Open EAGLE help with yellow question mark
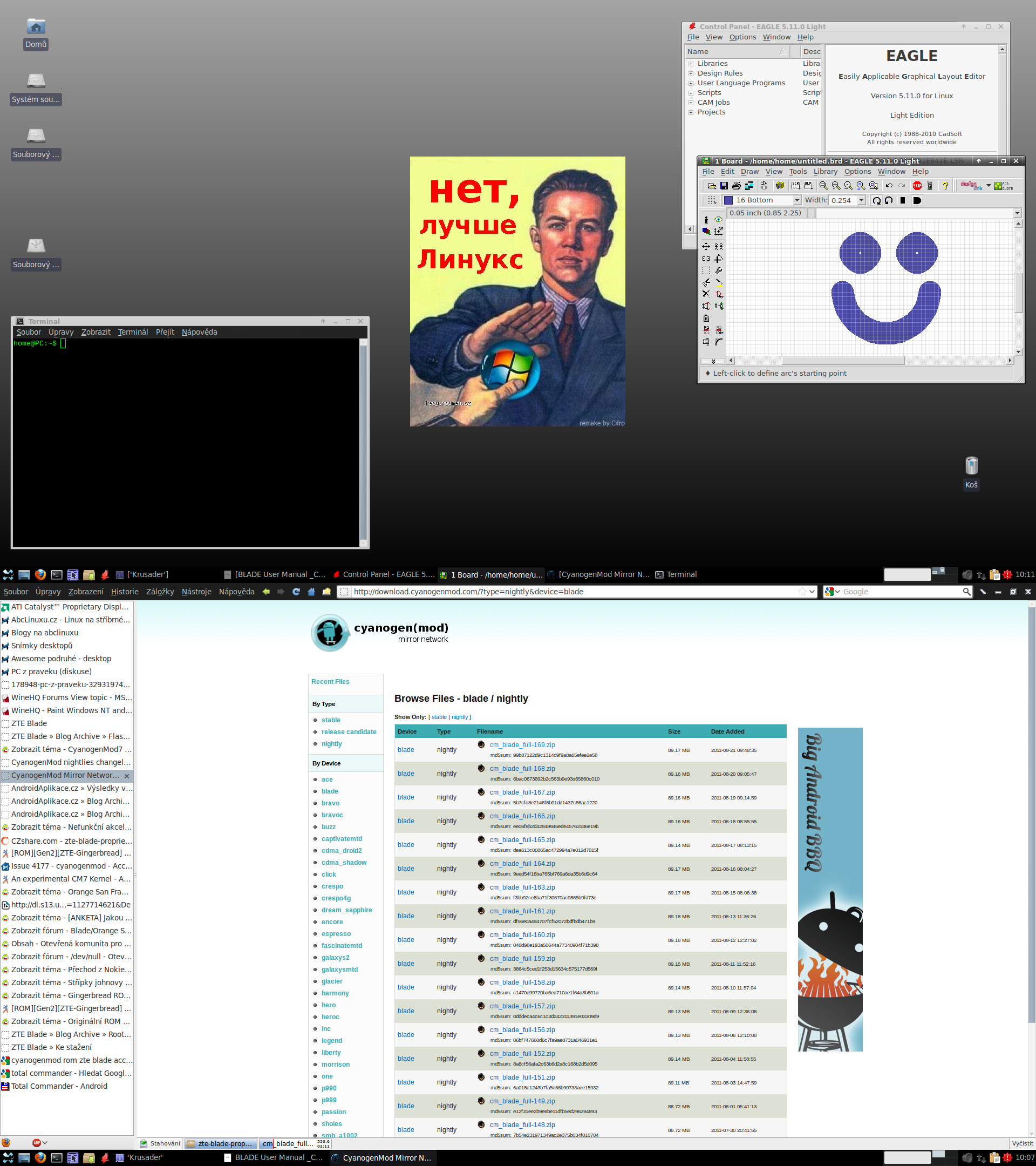The image size is (1036, 1166). (x=945, y=186)
